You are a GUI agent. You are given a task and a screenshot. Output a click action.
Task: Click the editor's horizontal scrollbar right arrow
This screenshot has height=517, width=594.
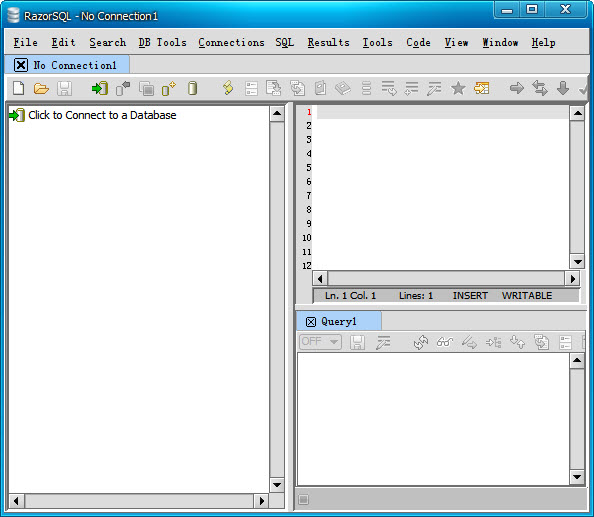(572, 279)
